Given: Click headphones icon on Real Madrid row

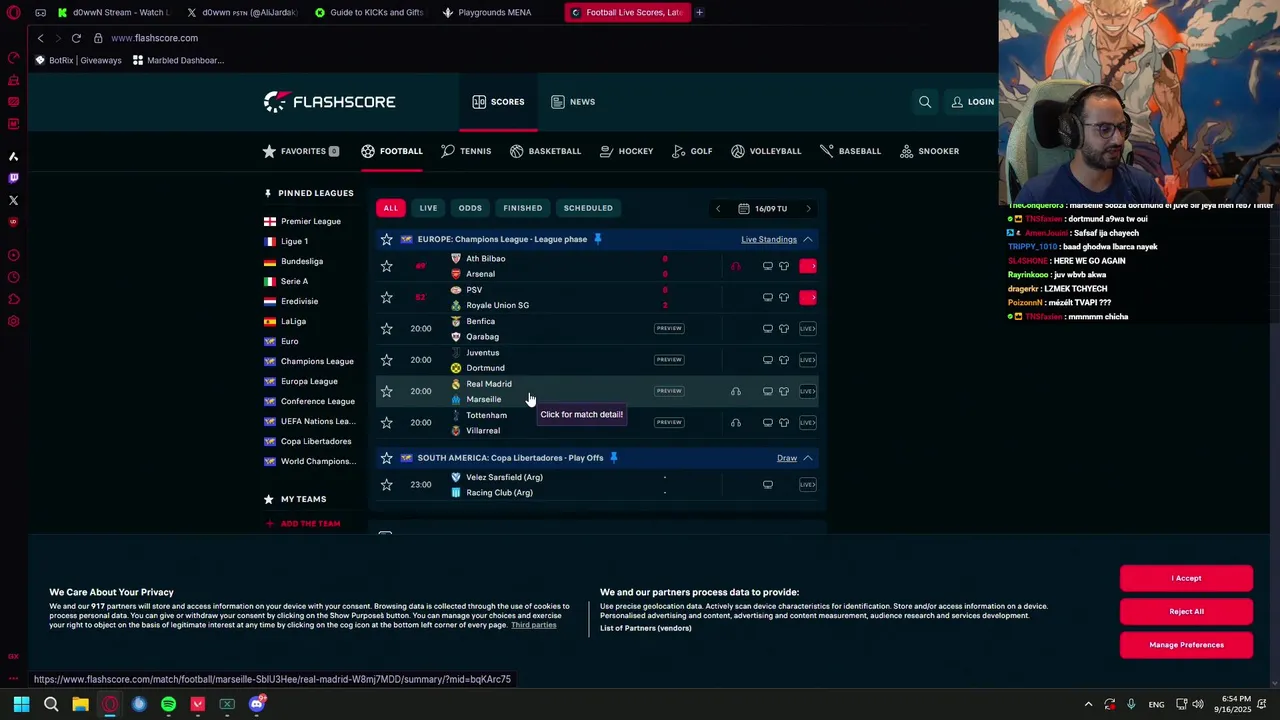Looking at the screenshot, I should 736,391.
